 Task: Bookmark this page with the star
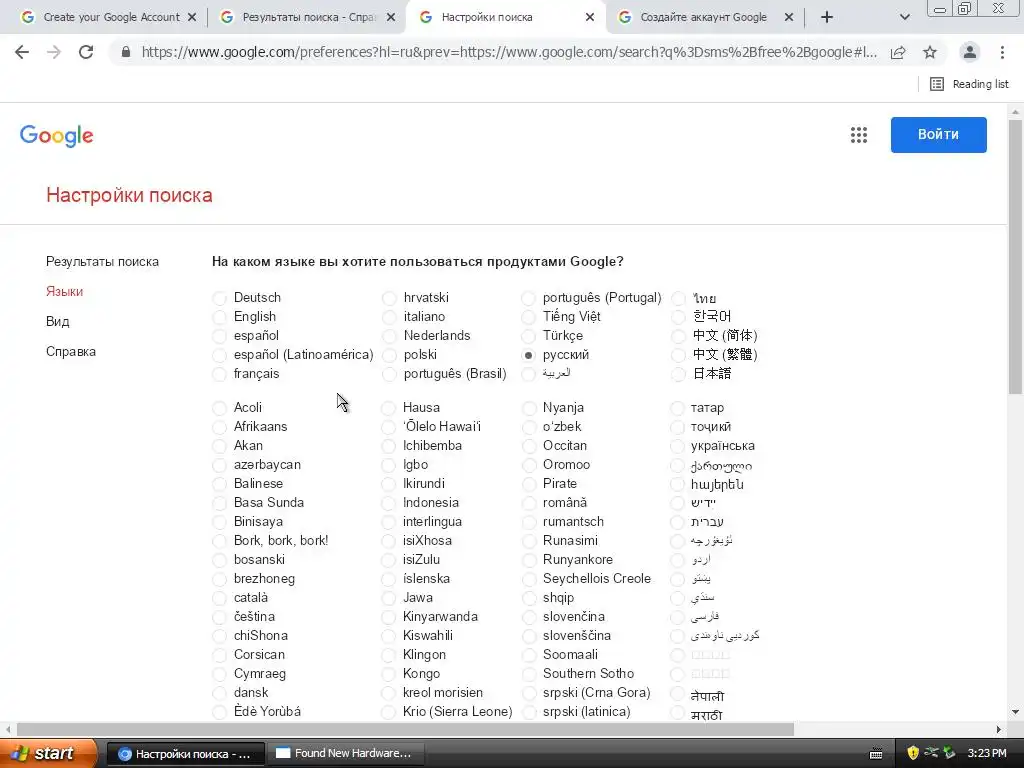[x=930, y=52]
